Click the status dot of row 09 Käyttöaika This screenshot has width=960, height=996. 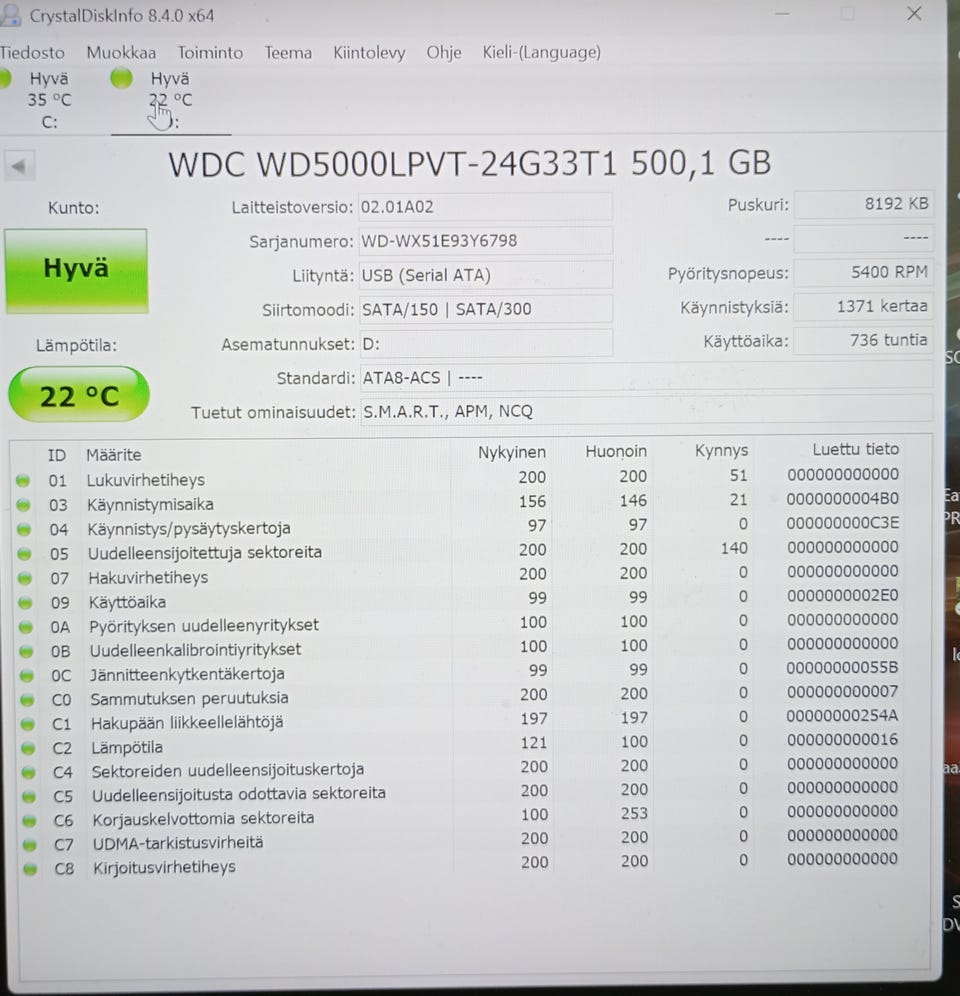pyautogui.click(x=25, y=602)
